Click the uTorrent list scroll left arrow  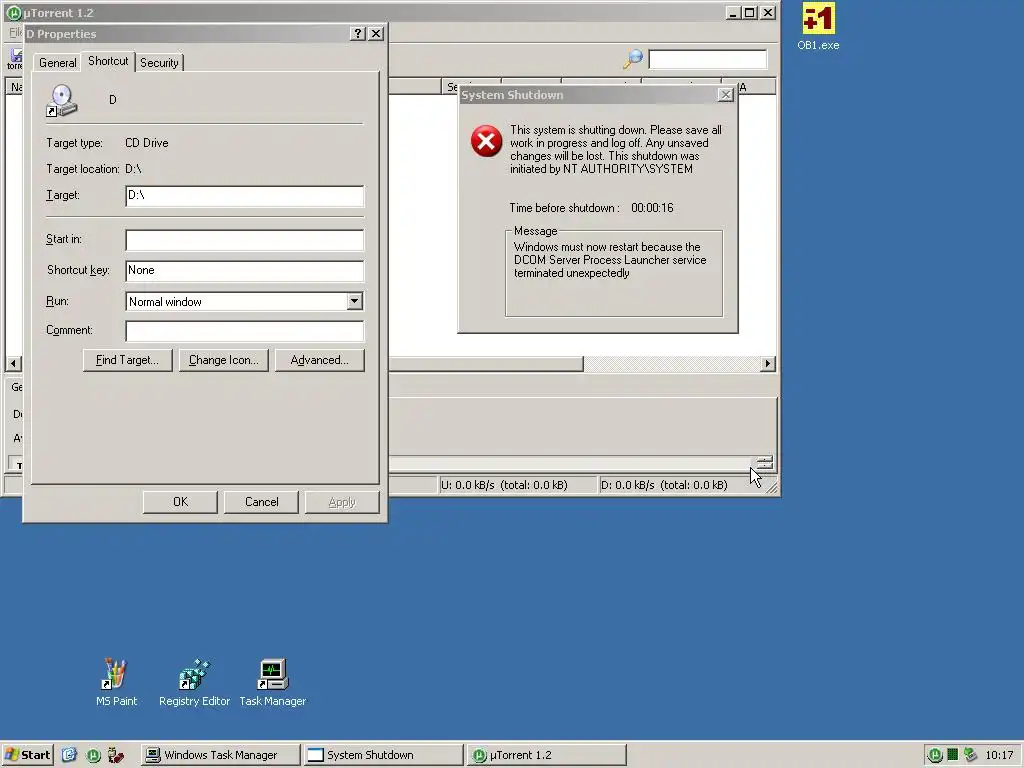click(x=14, y=363)
